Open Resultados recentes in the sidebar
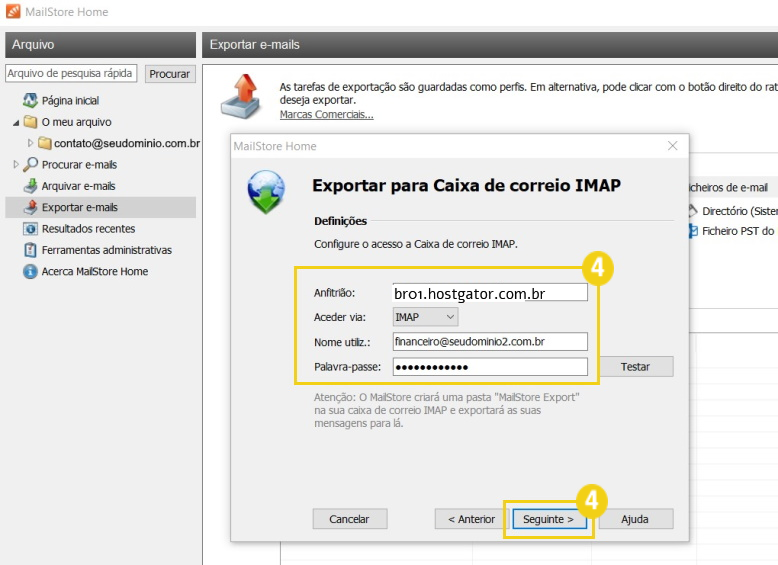Screen dimensions: 778x565 pos(88,229)
